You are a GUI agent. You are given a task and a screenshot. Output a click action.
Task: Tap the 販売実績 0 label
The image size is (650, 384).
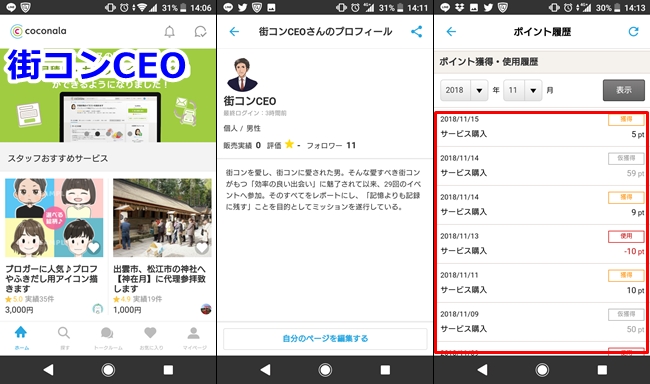coord(242,145)
